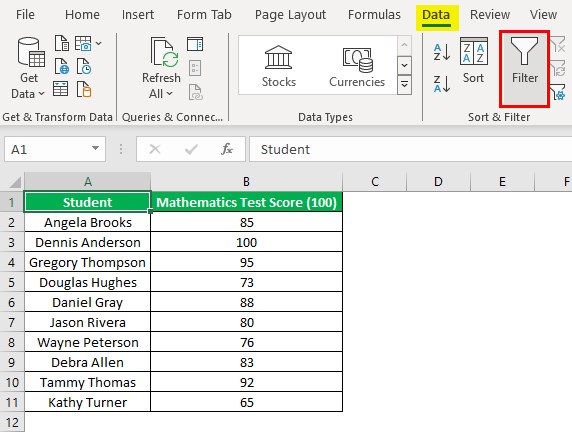Click the Clear filter icon
572x432 pixels.
point(557,45)
